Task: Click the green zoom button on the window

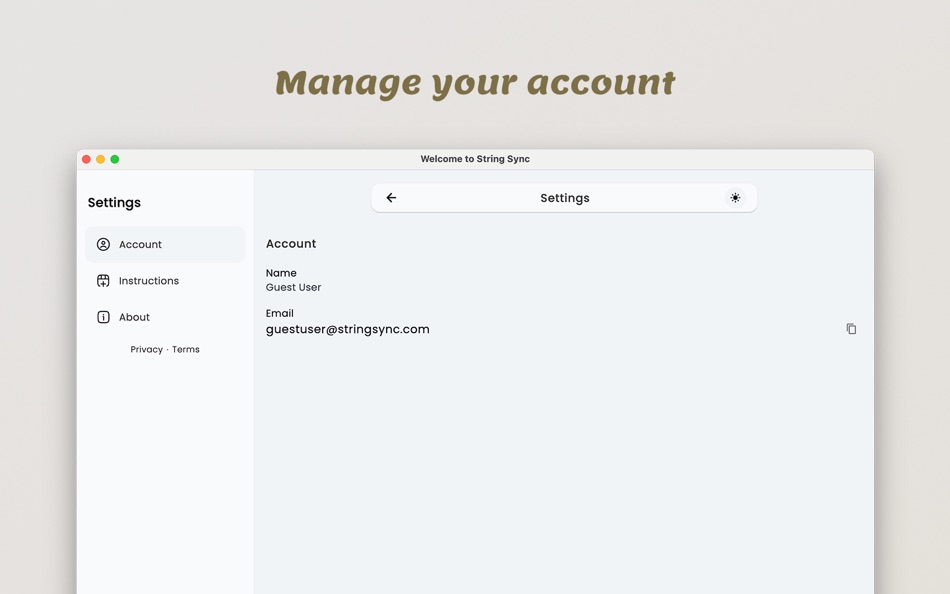Action: (115, 158)
